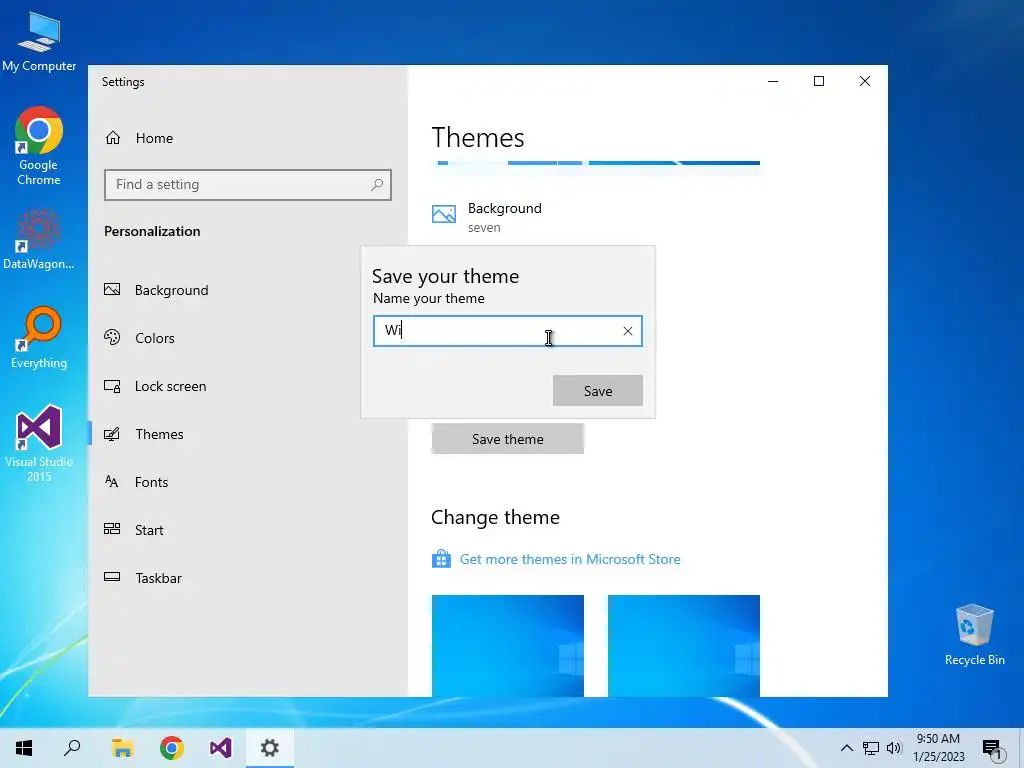Open the volume speaker tray icon

click(894, 748)
